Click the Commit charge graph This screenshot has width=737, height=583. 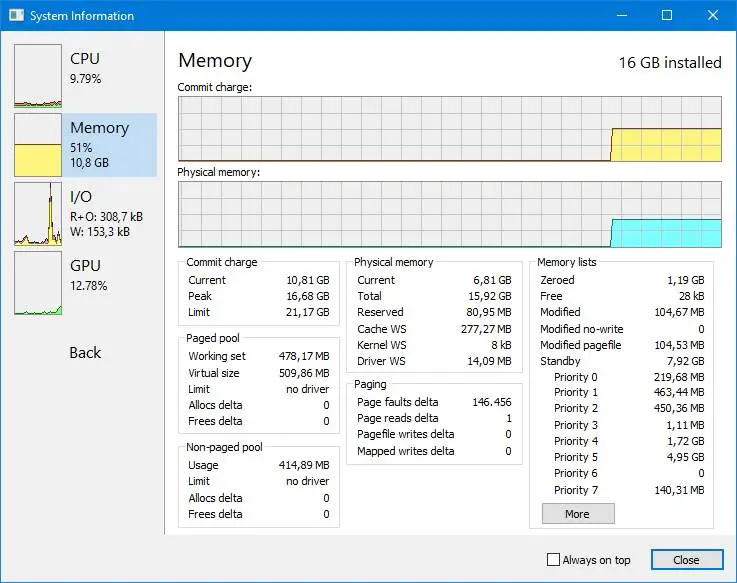click(449, 128)
